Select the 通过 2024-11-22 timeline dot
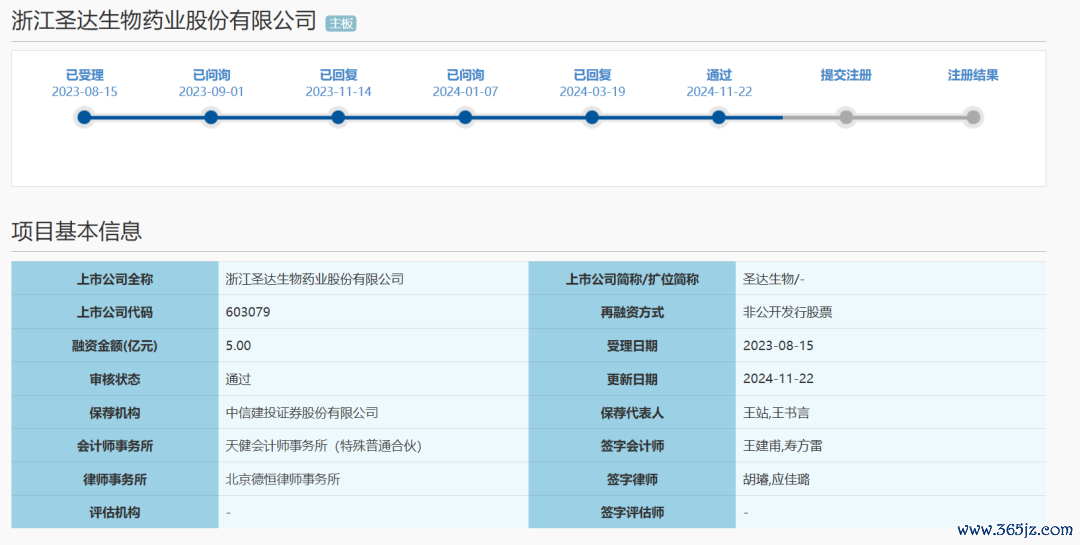 click(x=719, y=118)
